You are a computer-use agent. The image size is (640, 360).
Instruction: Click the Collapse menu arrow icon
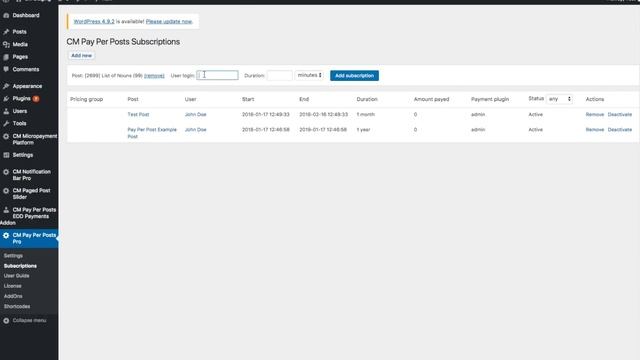(6, 321)
